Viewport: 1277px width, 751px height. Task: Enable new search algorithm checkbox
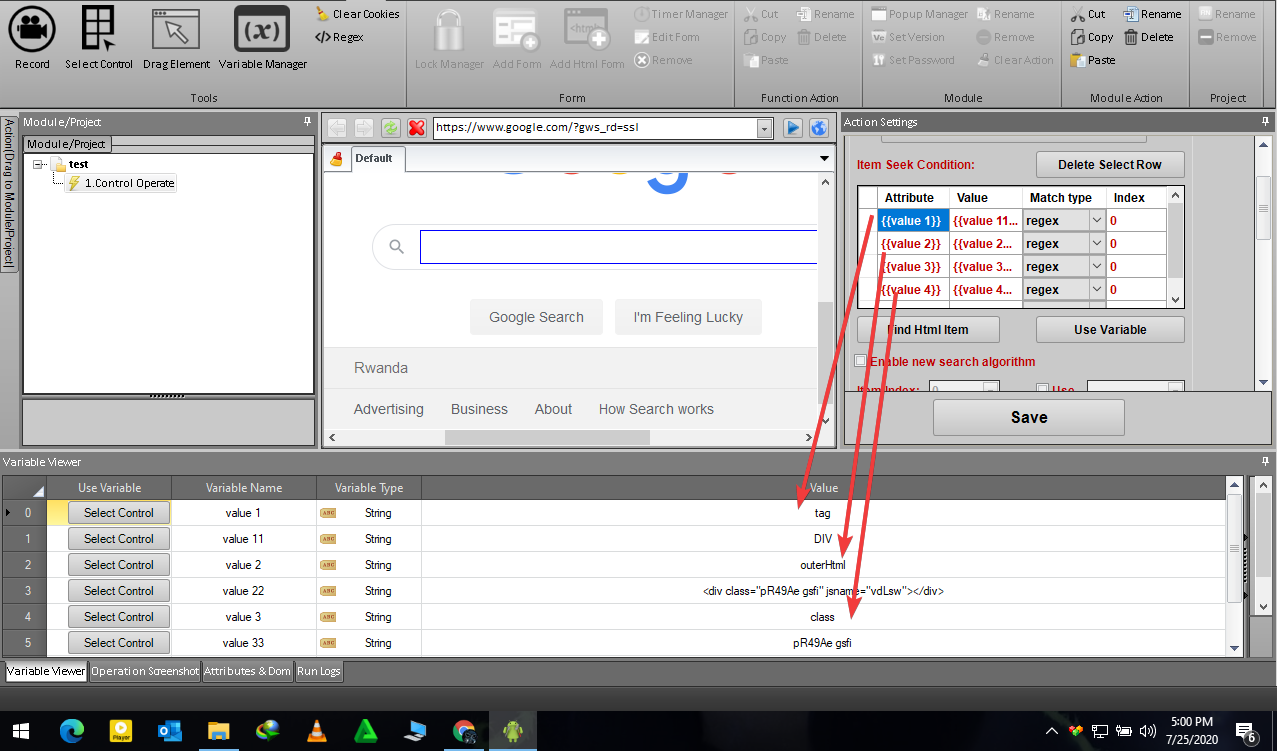coord(860,361)
